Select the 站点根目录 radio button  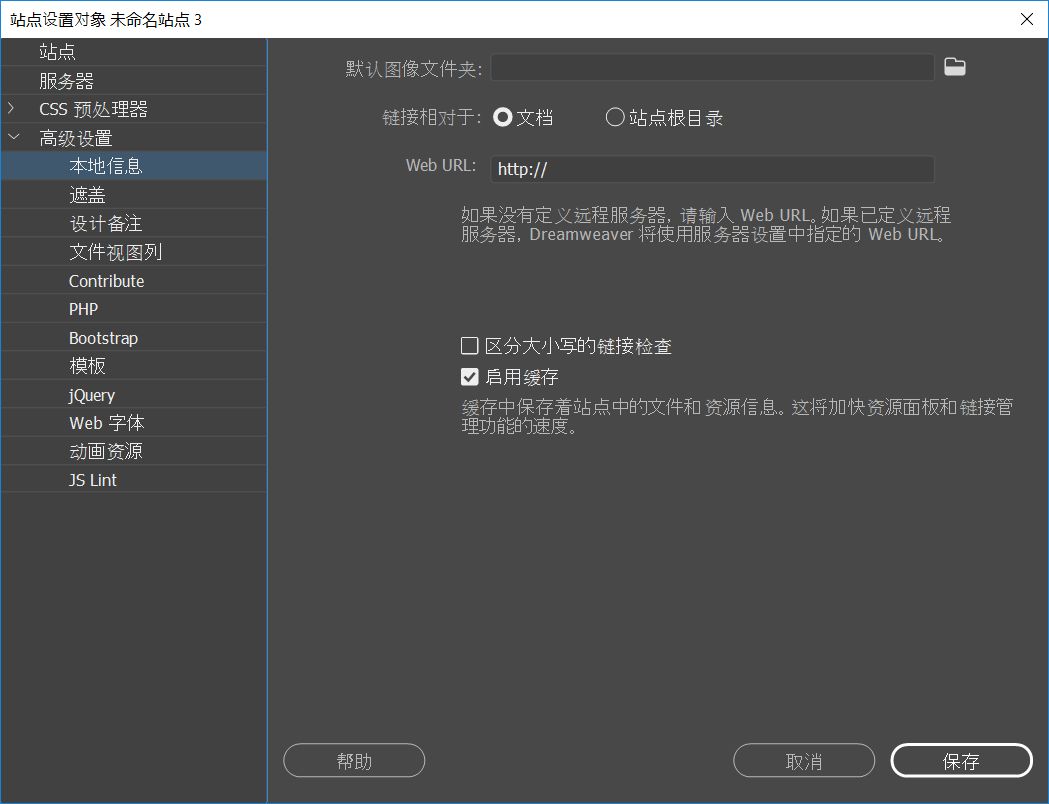615,118
